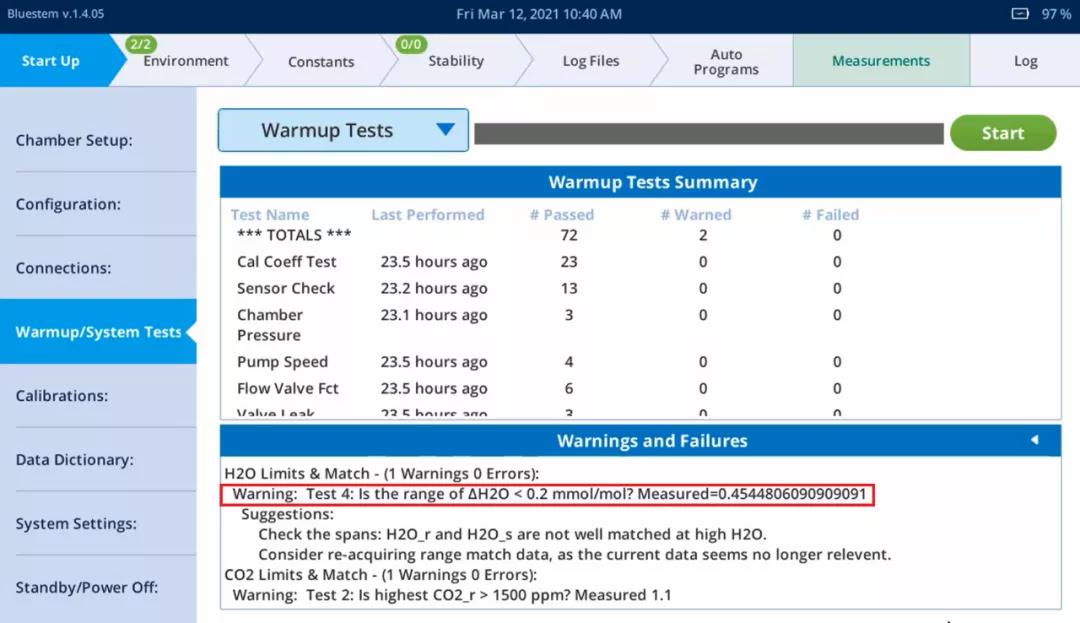Collapse the Warnings and Failures panel arrow
Image resolution: width=1080 pixels, height=623 pixels.
pyautogui.click(x=1034, y=440)
